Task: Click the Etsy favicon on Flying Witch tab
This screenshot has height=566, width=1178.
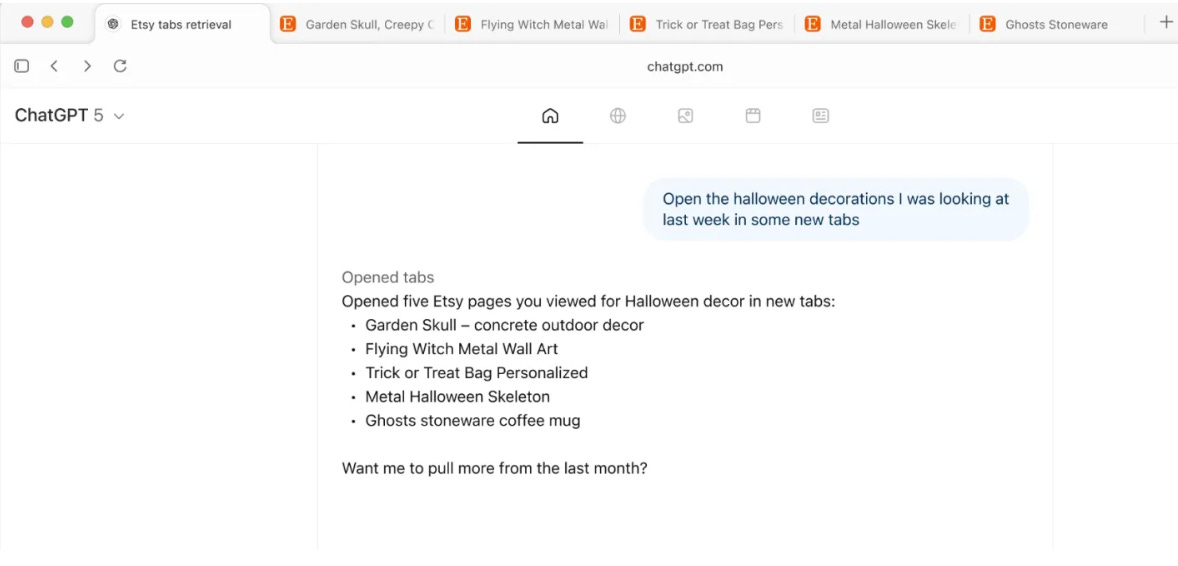Action: click(x=464, y=24)
